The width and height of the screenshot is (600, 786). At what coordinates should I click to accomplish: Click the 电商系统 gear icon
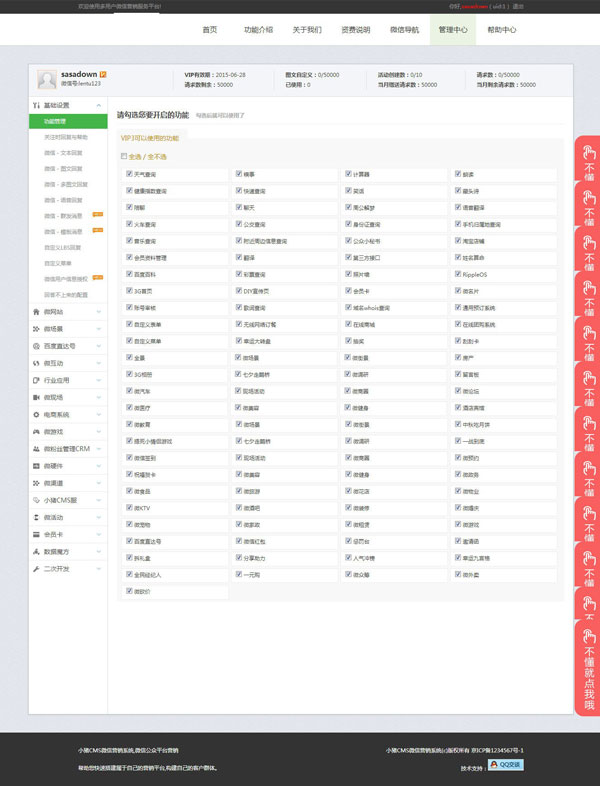coord(36,415)
